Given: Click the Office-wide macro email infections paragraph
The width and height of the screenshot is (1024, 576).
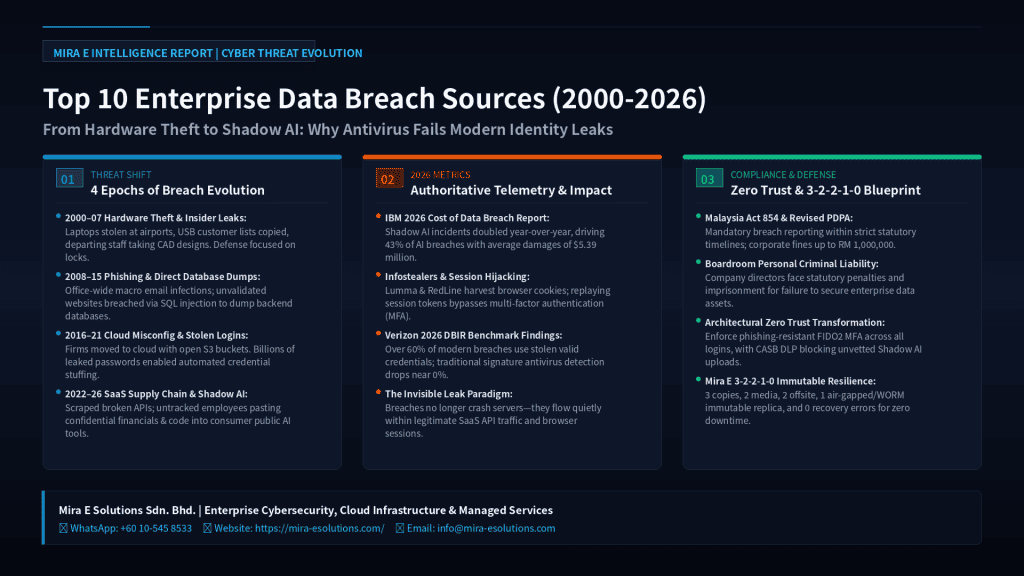Looking at the screenshot, I should coord(179,303).
